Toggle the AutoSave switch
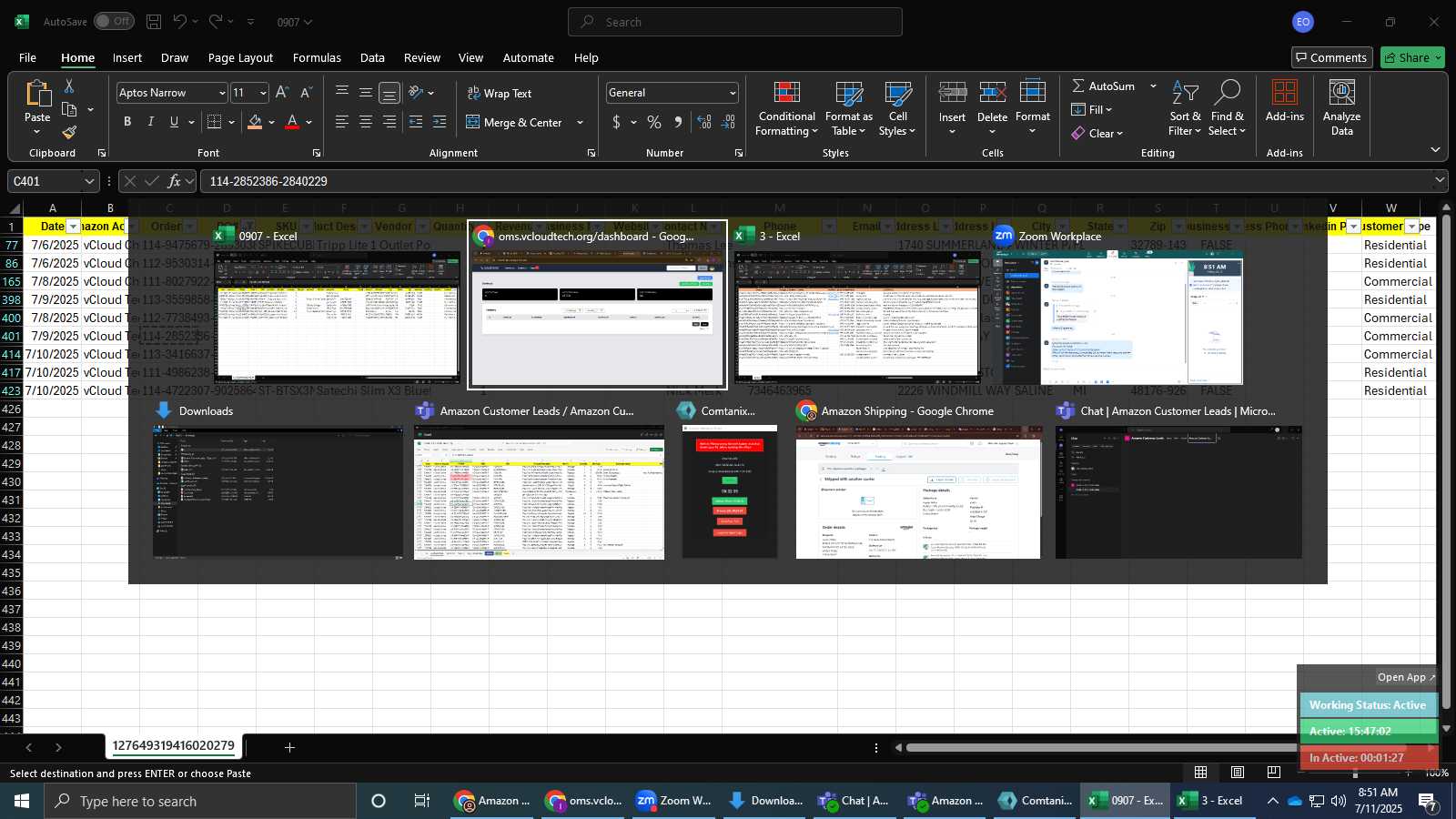 pyautogui.click(x=114, y=21)
